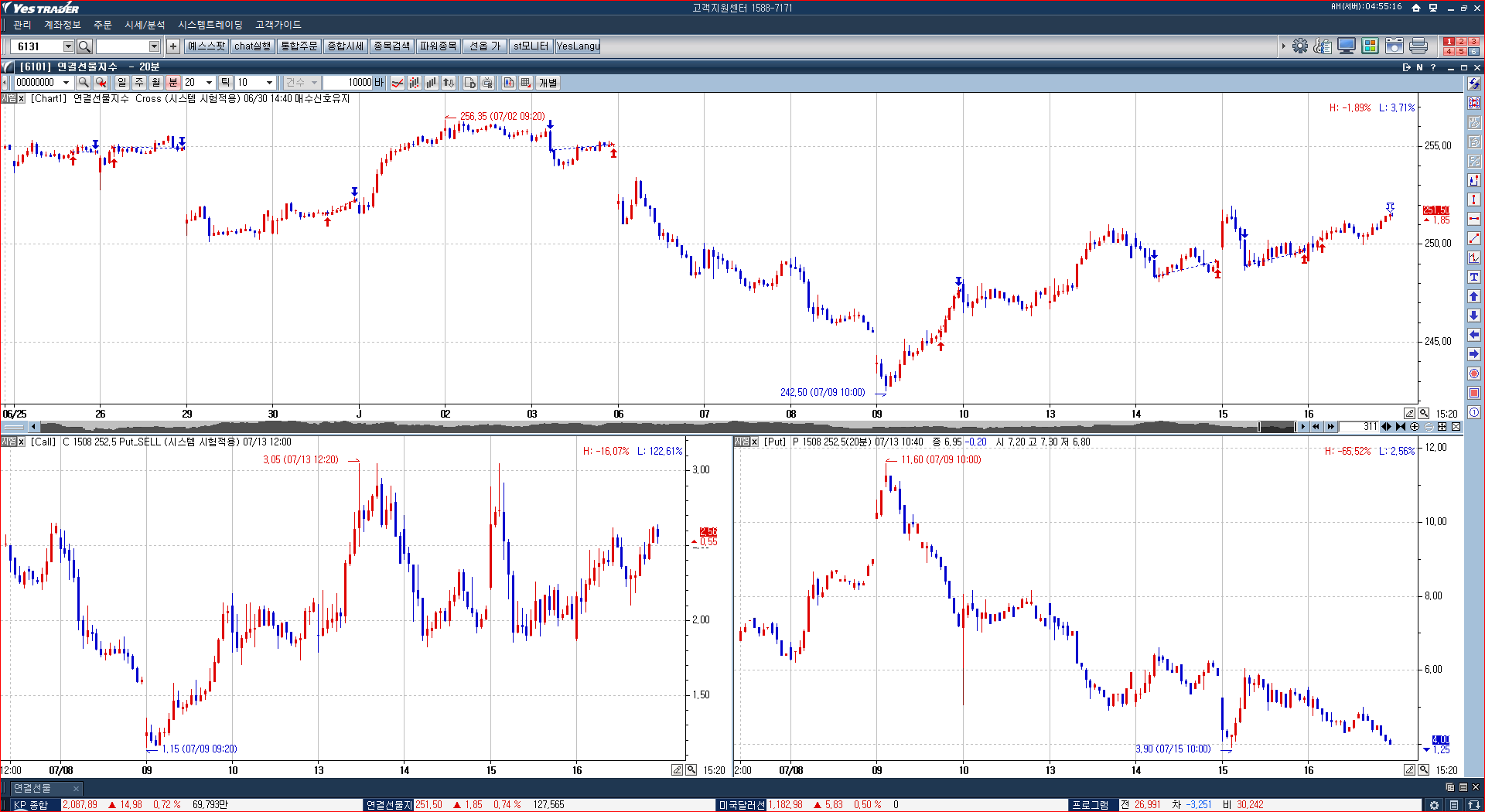Screen dimensions: 1485x812
Task: Open the 6131 screen number dropdown
Action: point(68,46)
